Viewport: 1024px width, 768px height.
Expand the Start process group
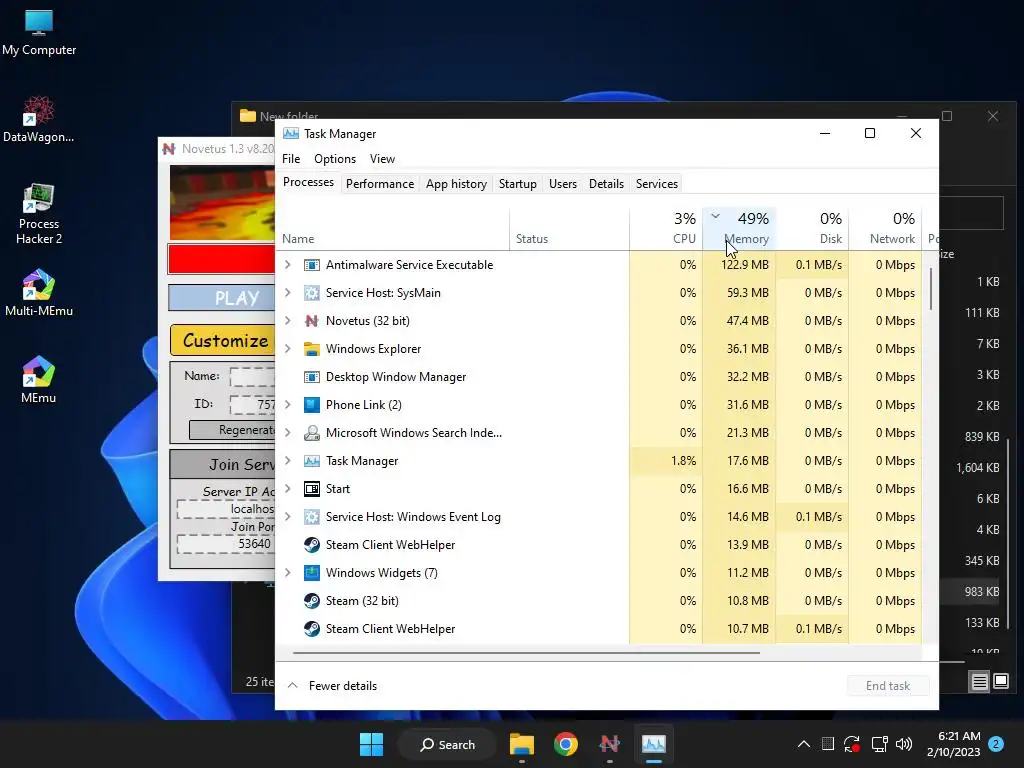pos(288,489)
